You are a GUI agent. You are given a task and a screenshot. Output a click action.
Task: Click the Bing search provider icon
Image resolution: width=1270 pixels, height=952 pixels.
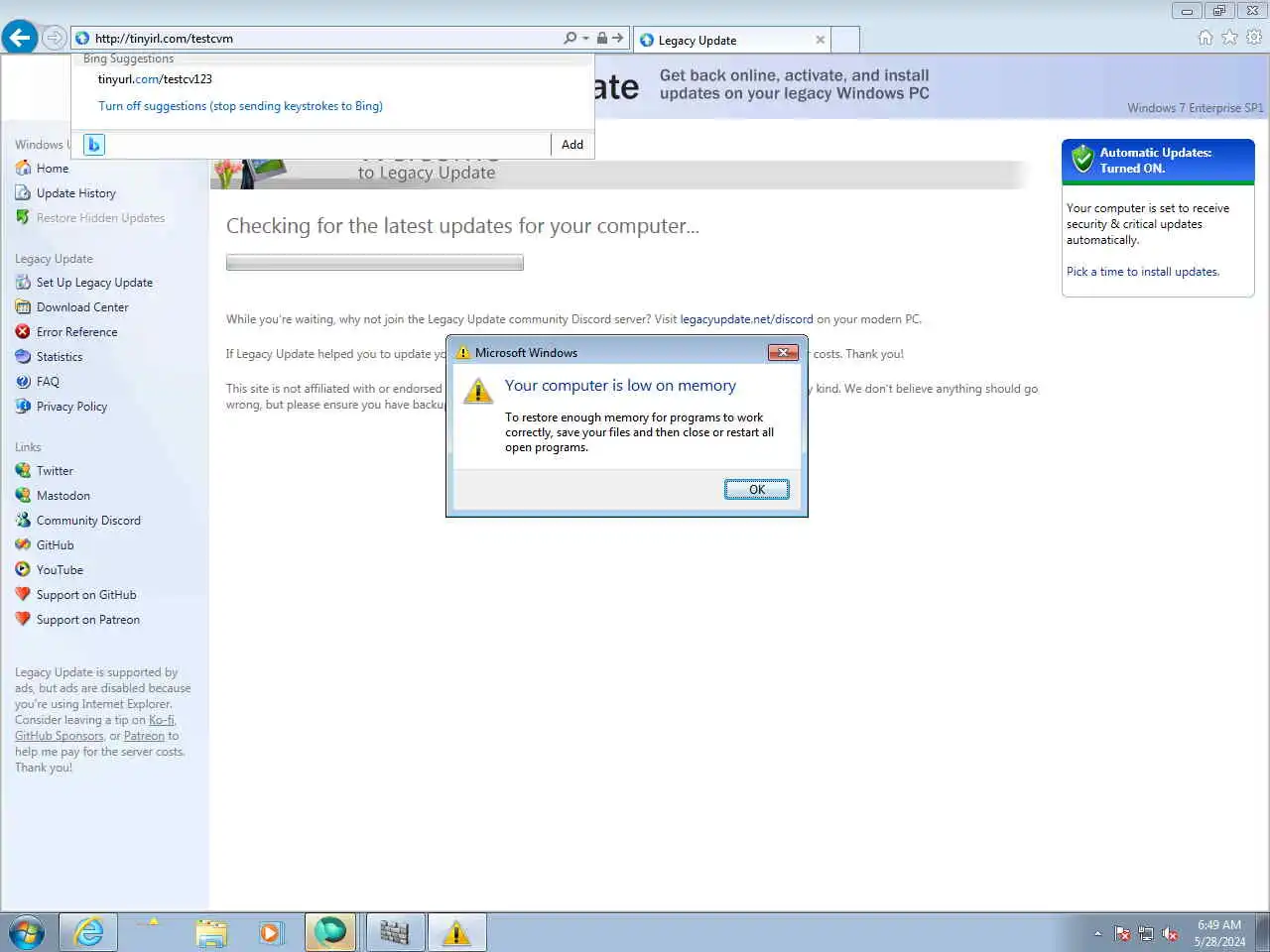tap(94, 145)
